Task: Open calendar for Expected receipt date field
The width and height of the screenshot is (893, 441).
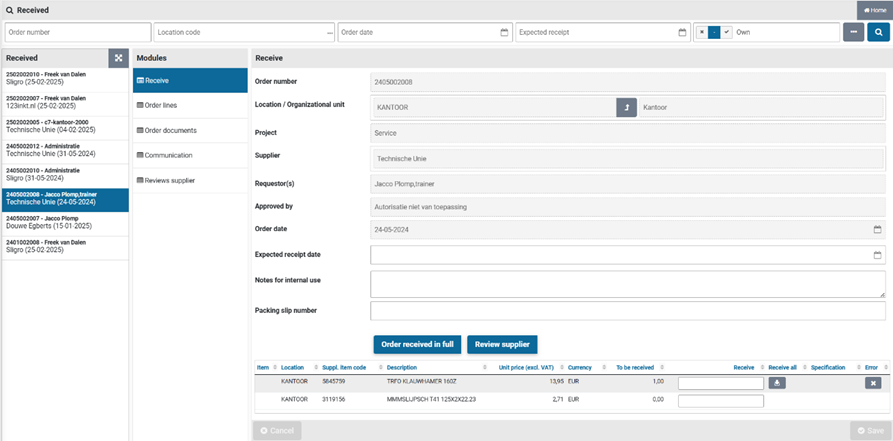Action: (877, 255)
